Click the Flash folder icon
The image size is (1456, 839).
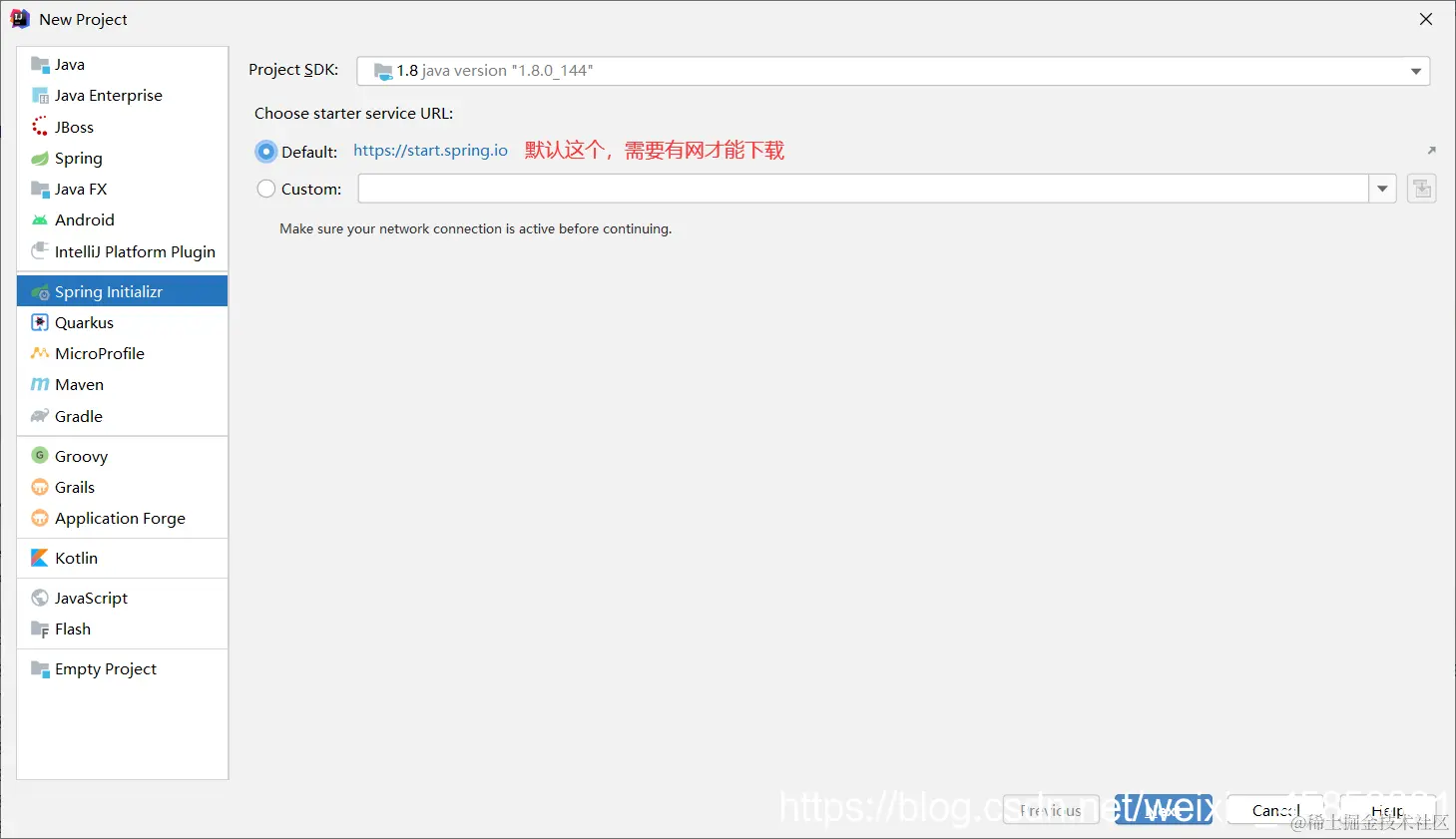[x=40, y=629]
